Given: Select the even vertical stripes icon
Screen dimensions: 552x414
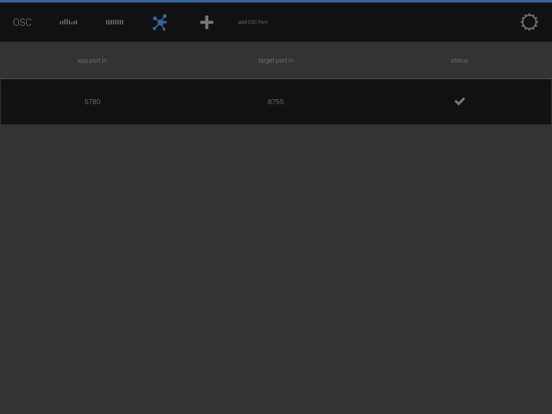Looking at the screenshot, I should (x=114, y=22).
